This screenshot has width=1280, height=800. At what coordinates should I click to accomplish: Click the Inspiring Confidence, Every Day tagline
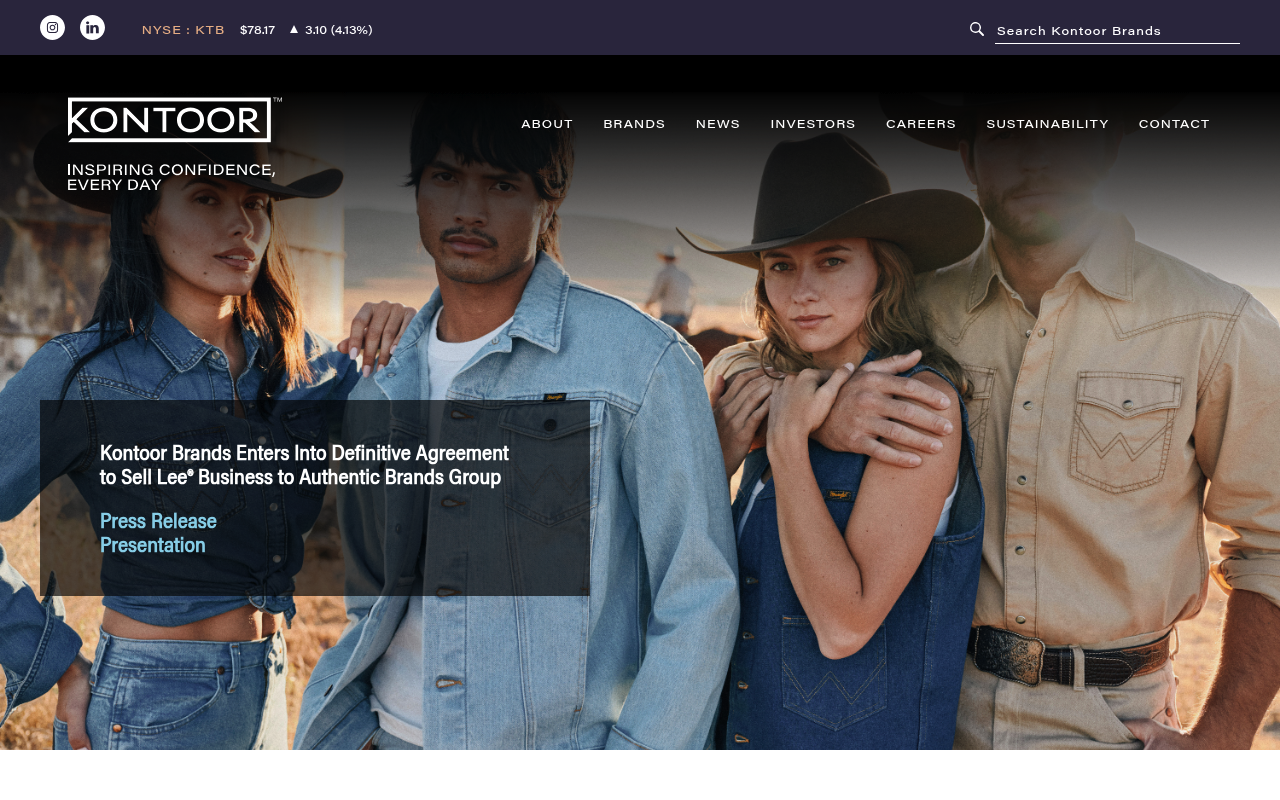pyautogui.click(x=171, y=177)
